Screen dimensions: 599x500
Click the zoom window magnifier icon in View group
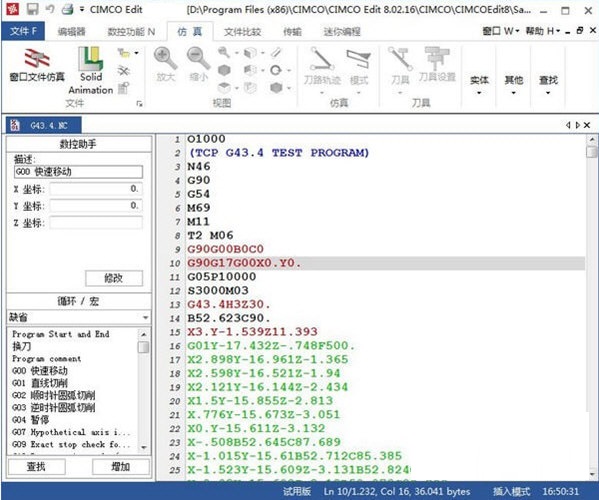pos(224,52)
